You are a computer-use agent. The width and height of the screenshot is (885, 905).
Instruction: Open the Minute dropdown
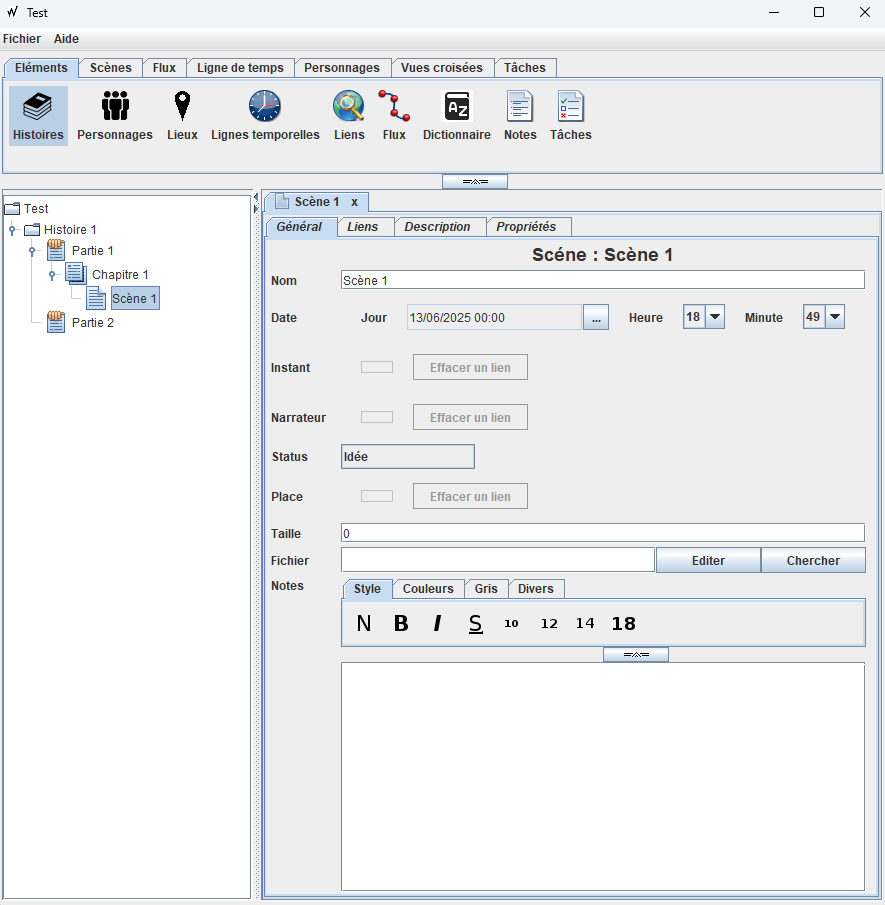836,316
